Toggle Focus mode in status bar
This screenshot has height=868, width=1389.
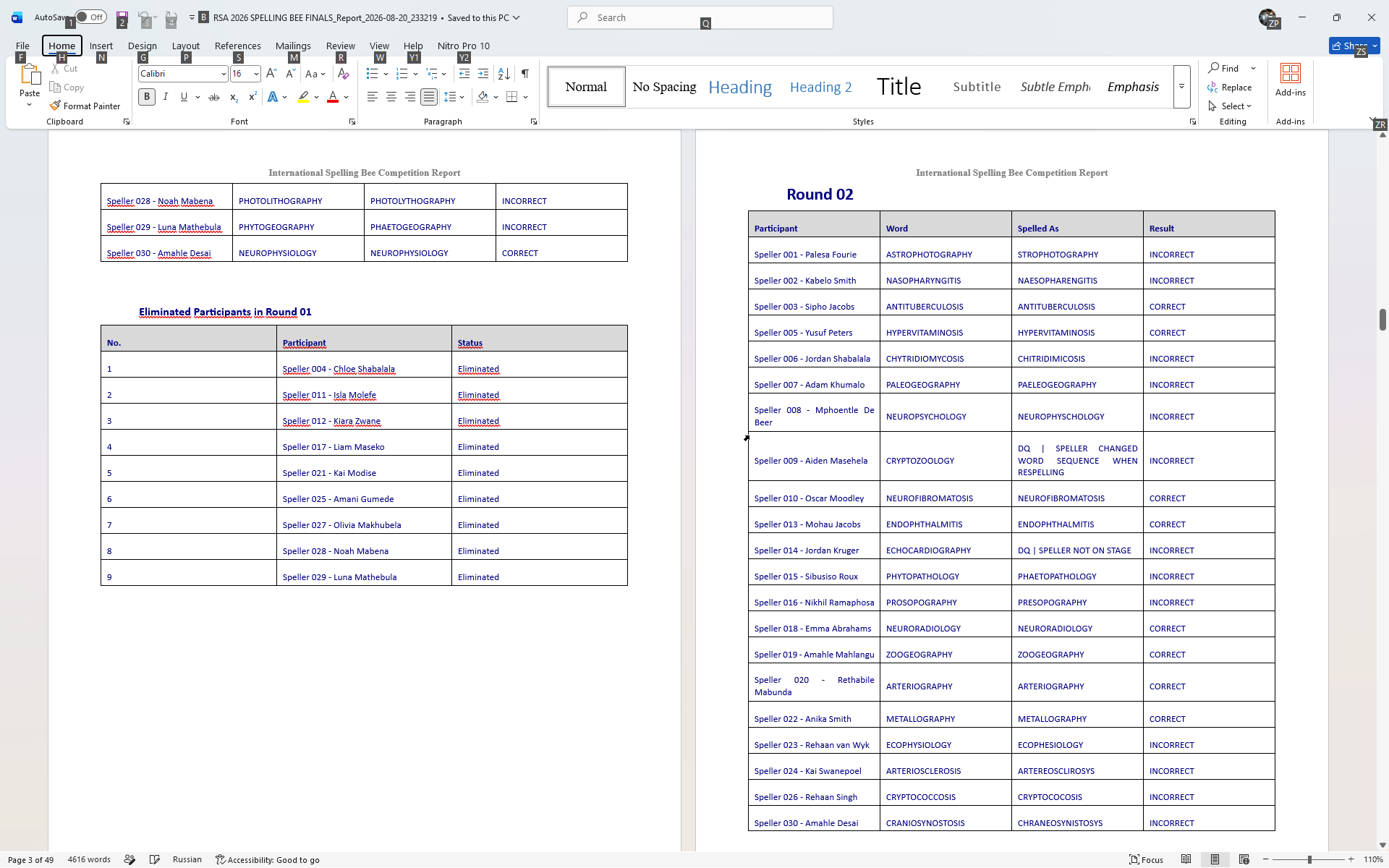pyautogui.click(x=1147, y=859)
